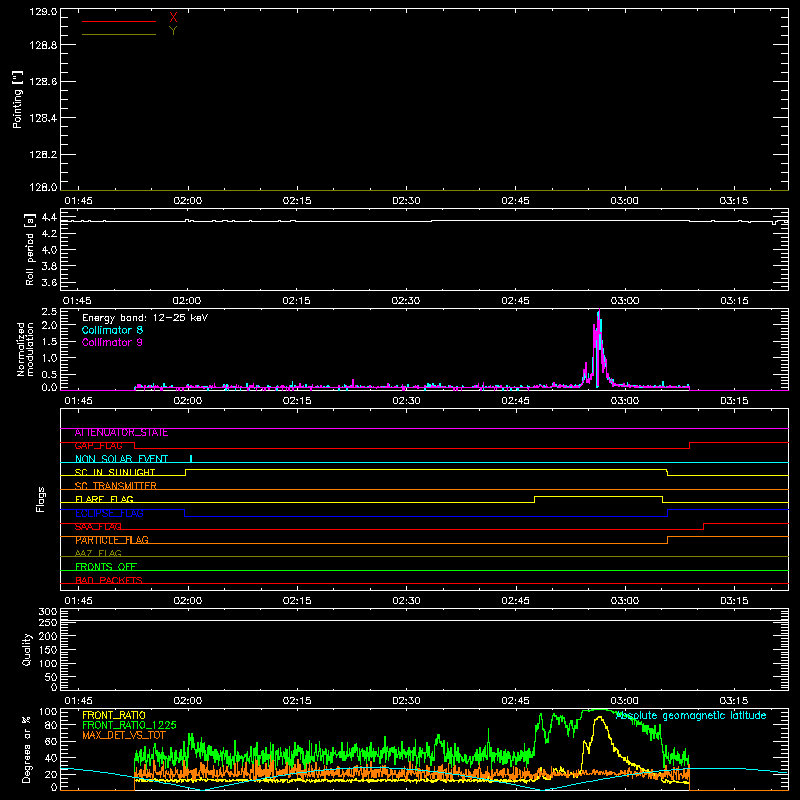Select the yellow FRONT_RATIO legend entry
Viewport: 800px width, 800px height.
(x=114, y=715)
